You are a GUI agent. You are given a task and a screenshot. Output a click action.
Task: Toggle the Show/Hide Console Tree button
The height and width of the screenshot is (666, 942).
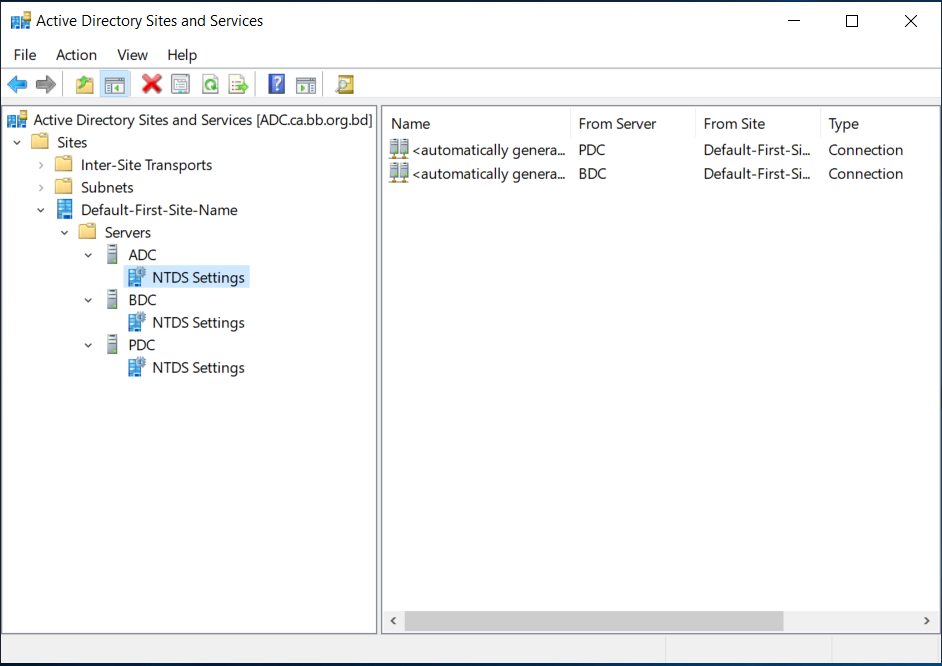click(114, 85)
